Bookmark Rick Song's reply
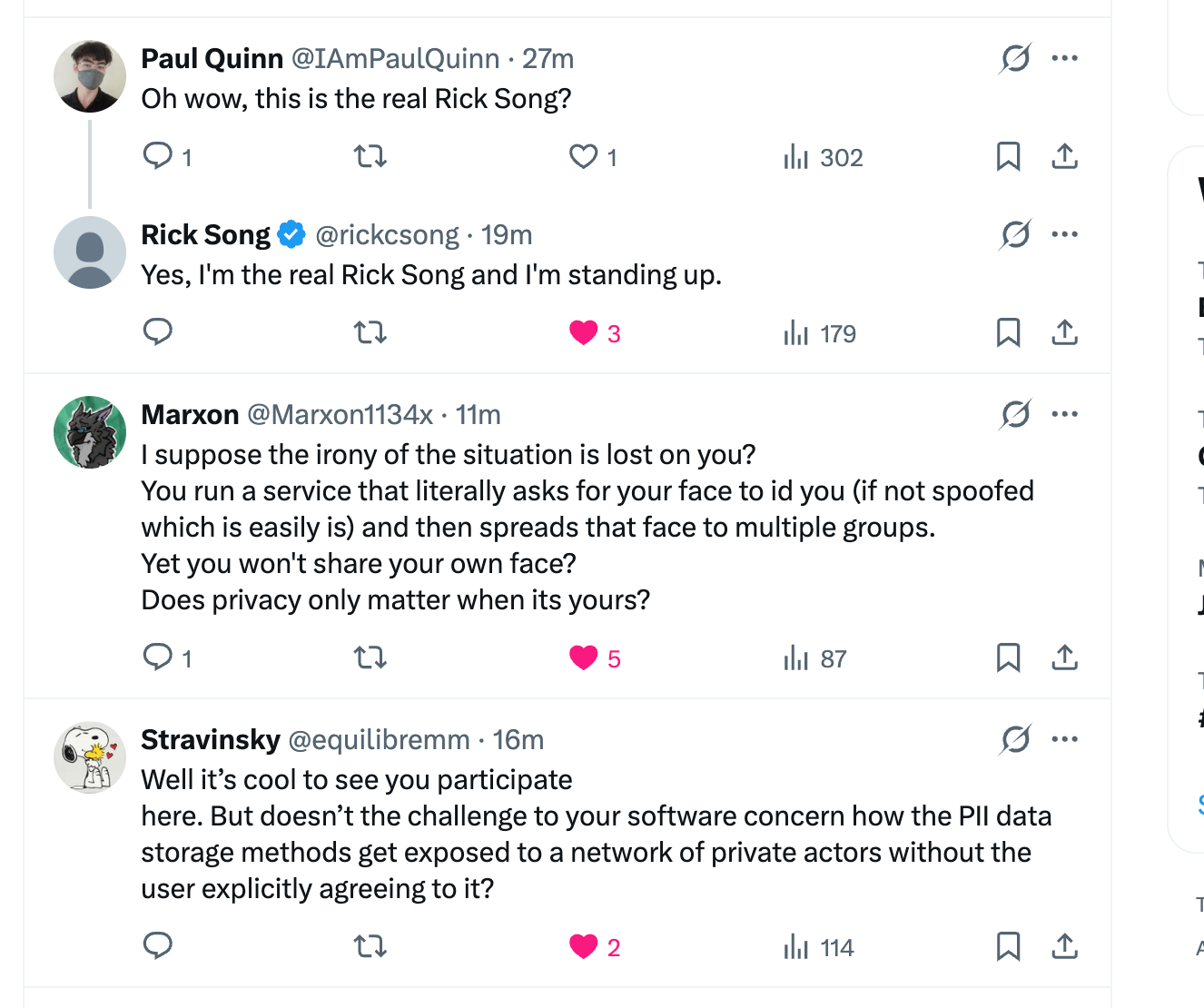 (1008, 333)
